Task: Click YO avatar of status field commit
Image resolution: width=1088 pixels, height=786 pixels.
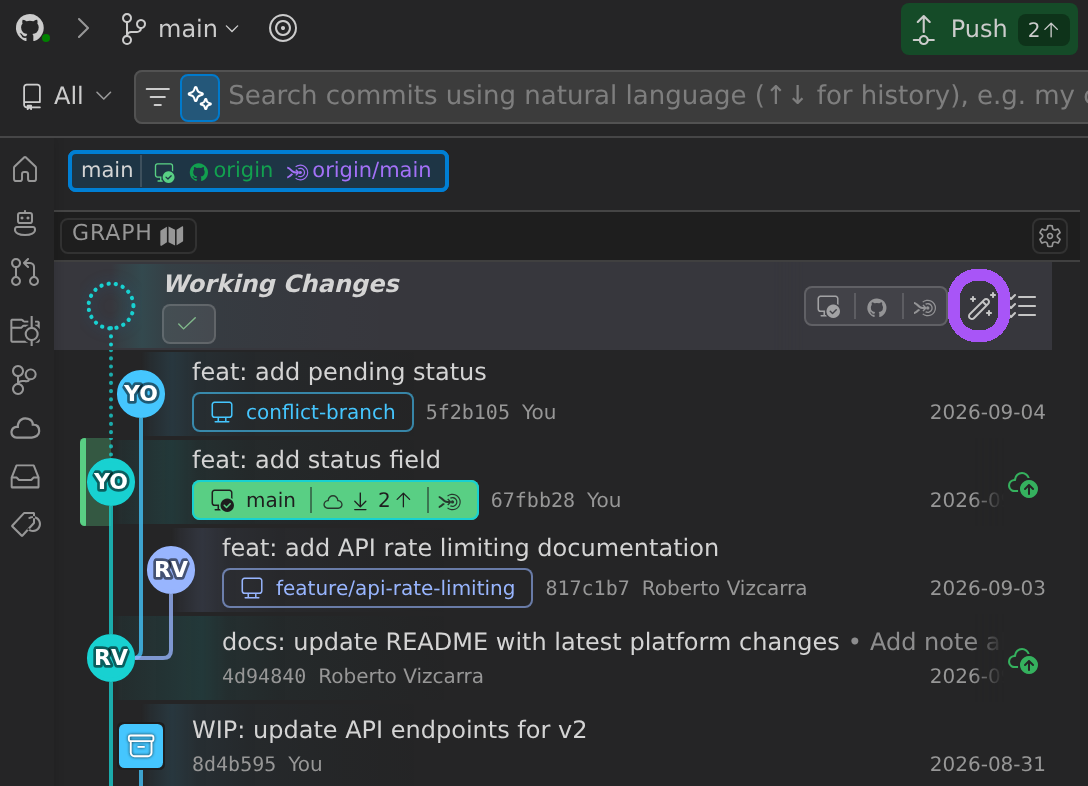Action: (x=111, y=481)
